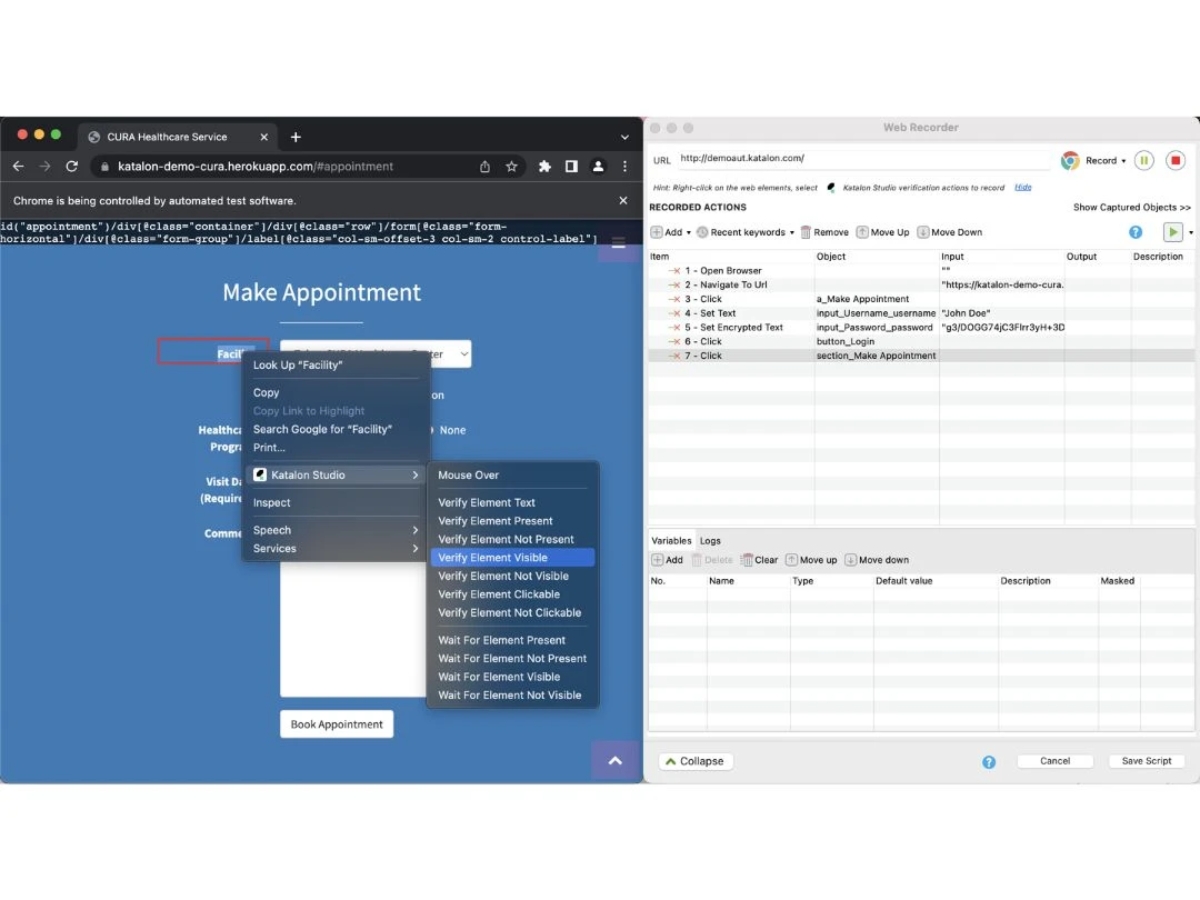The image size is (1200, 900).
Task: Choose Mouse Over in Katalon submenu
Action: point(513,475)
